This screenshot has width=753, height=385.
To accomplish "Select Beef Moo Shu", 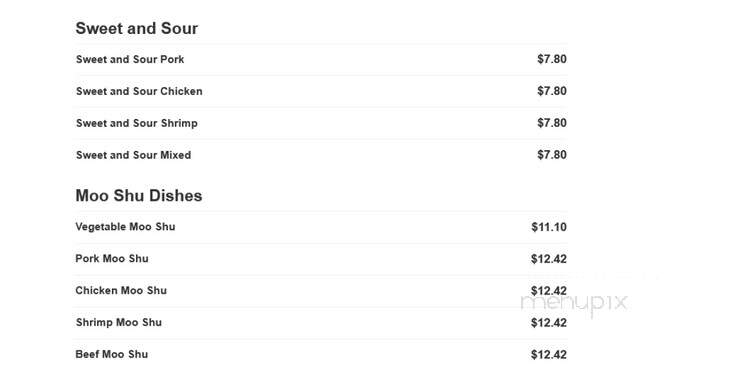I will pyautogui.click(x=111, y=354).
